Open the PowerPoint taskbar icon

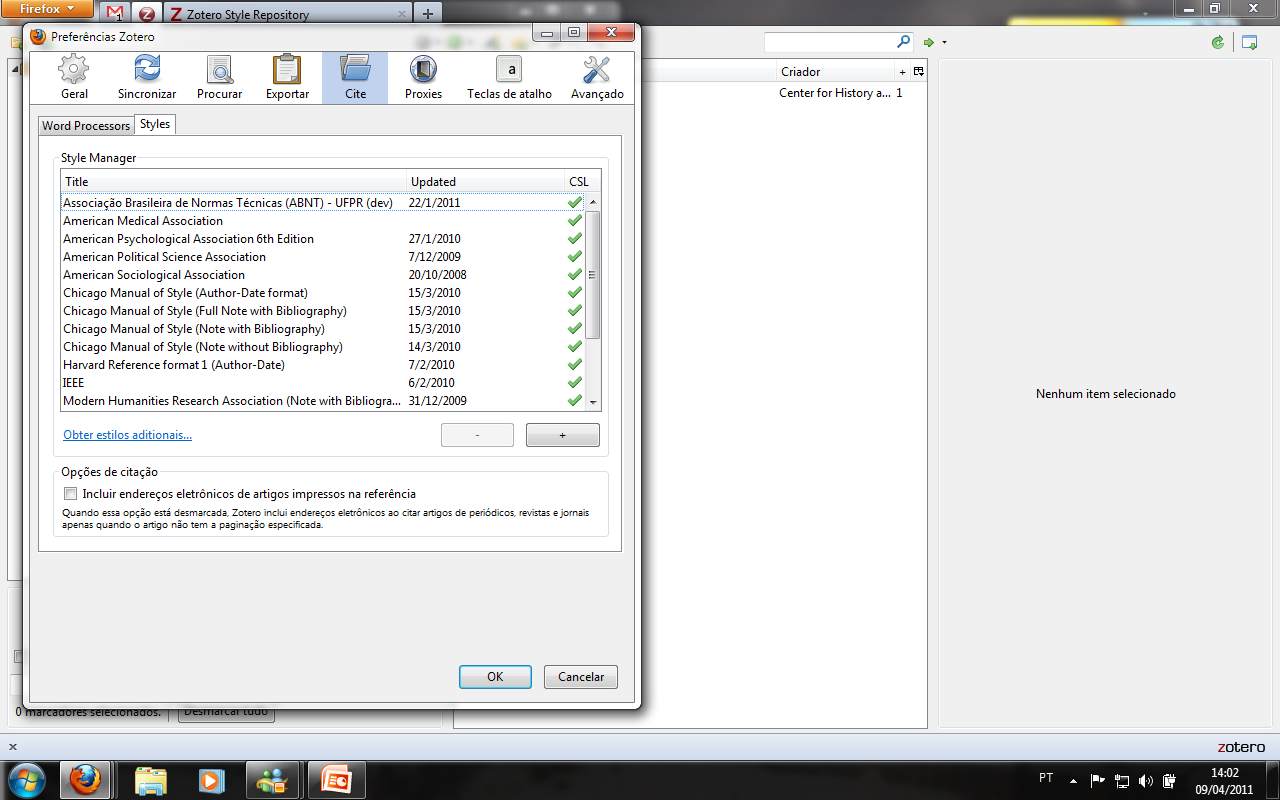click(x=335, y=780)
